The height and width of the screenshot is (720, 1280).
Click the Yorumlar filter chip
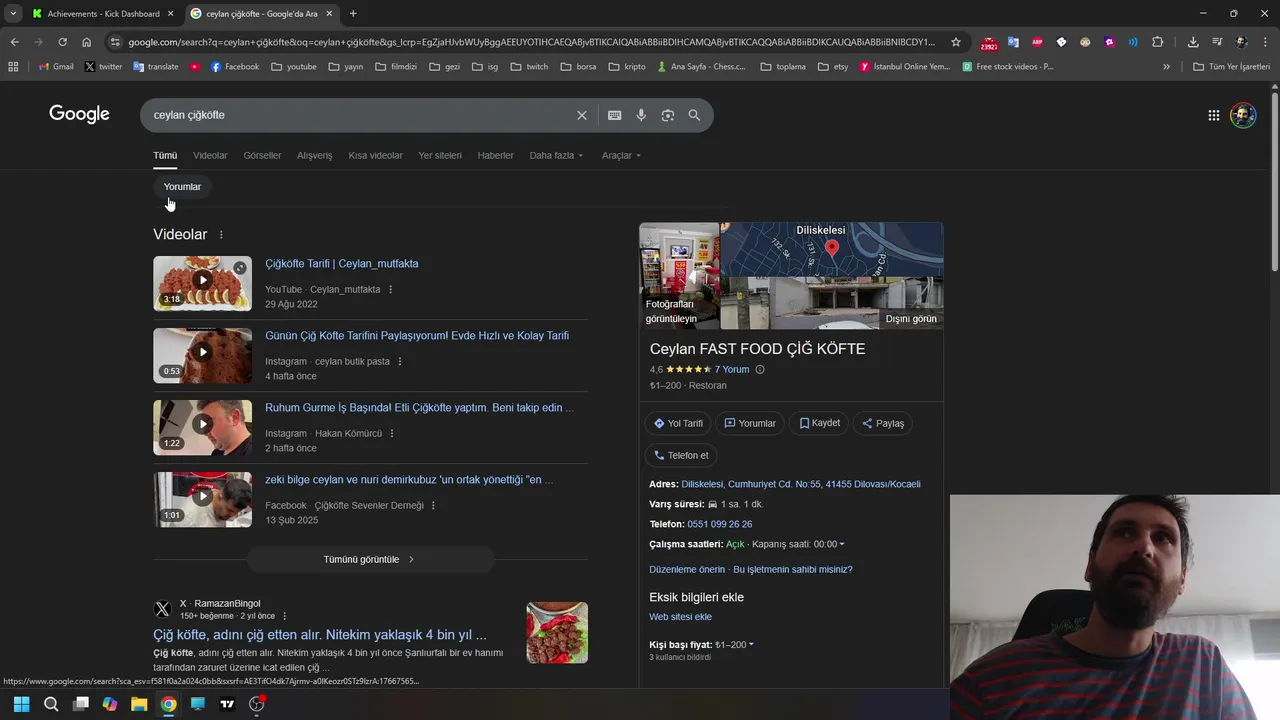[182, 187]
